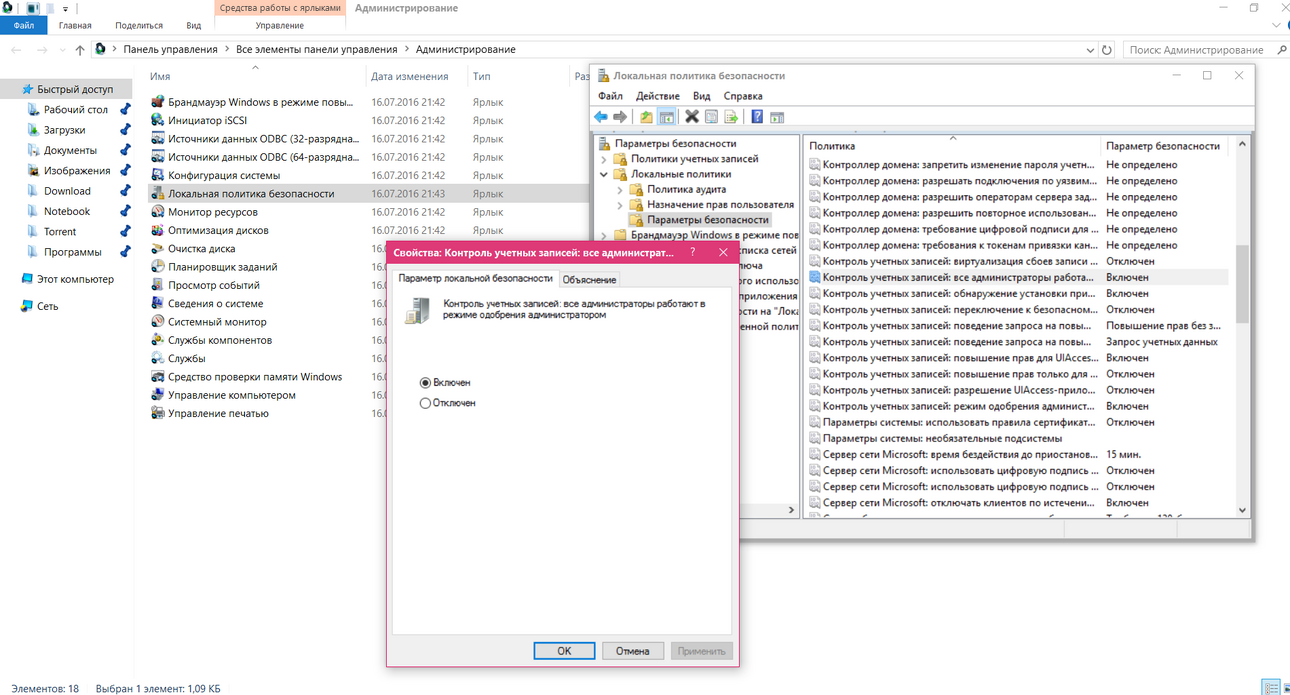This screenshot has height=695, width=1290.
Task: Click the This PC icon in Explorer sidebar
Action: pos(27,279)
